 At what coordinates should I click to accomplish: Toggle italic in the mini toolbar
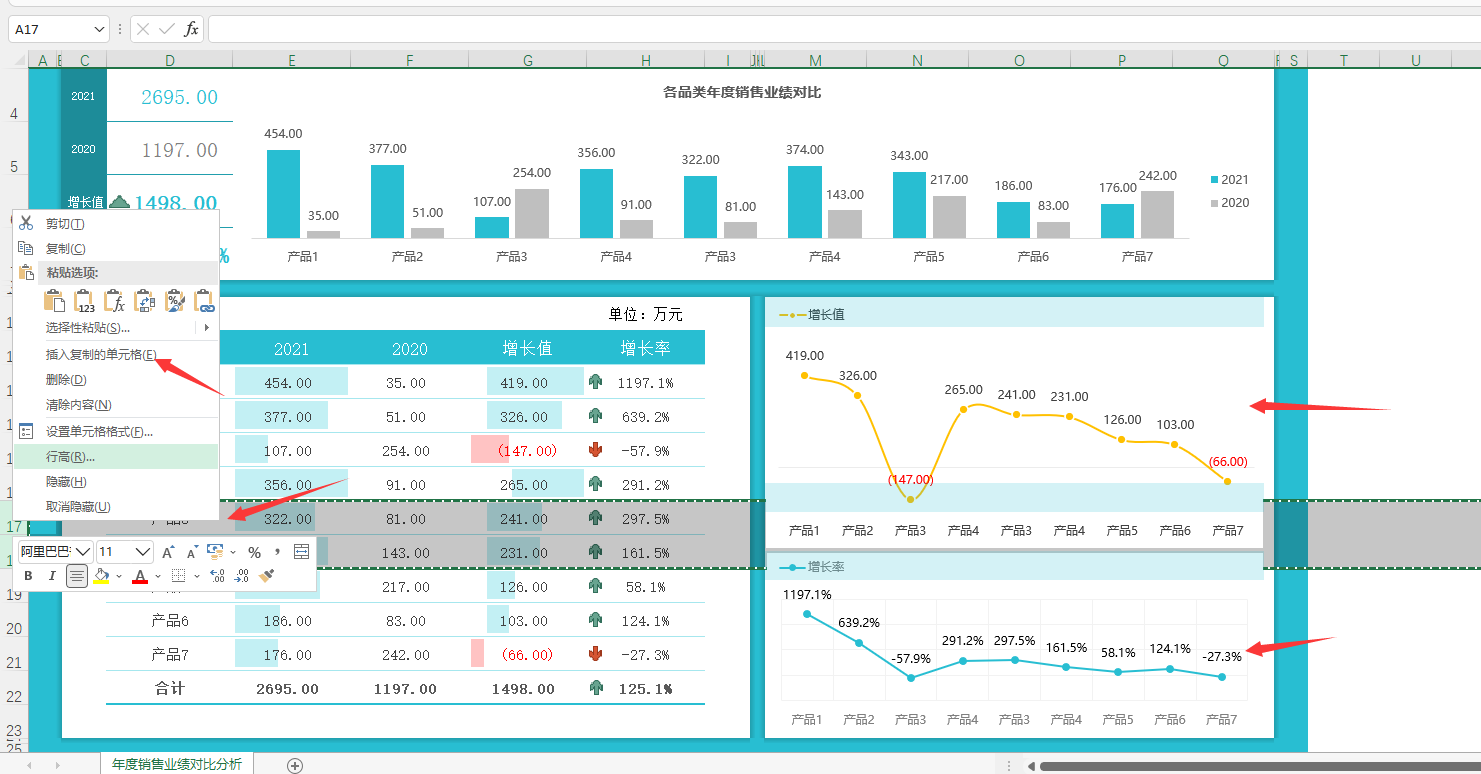pos(52,576)
